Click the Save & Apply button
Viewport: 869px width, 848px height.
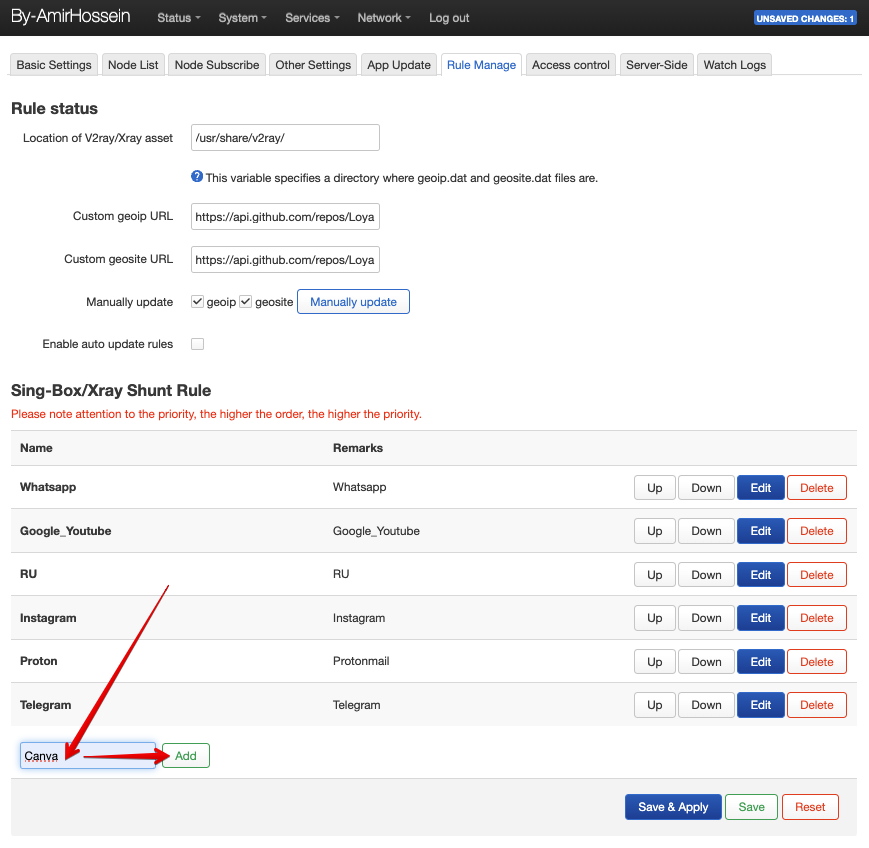672,807
